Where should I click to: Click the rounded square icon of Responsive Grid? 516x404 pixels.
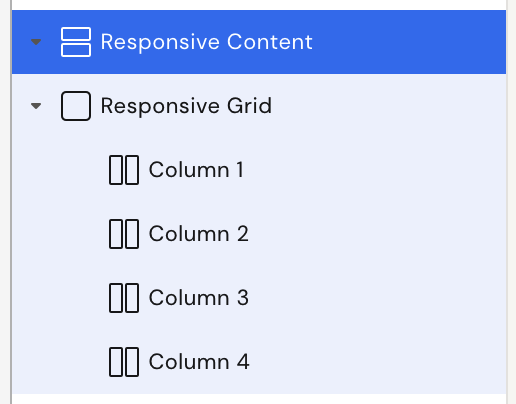coord(76,106)
